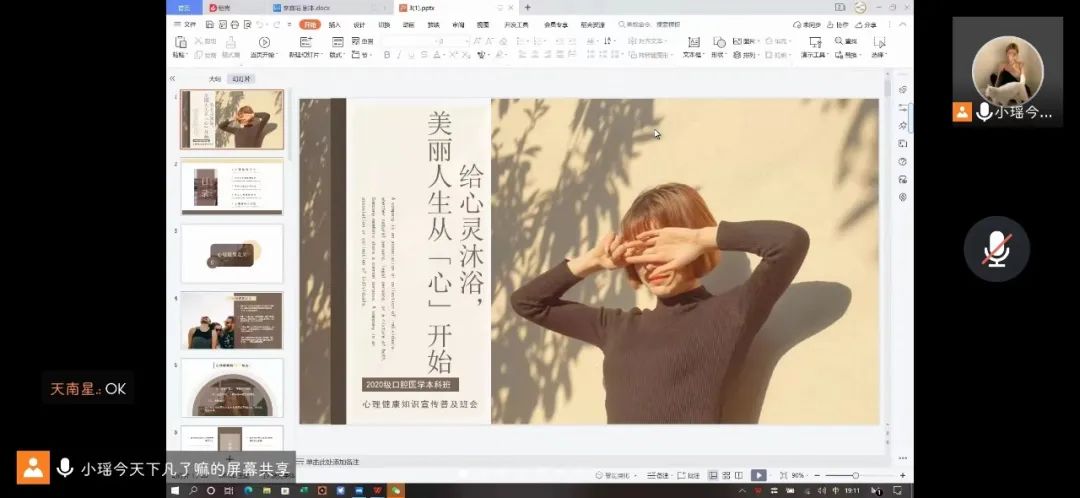Expand the Layout dropdown in ribbon
The width and height of the screenshot is (1080, 498).
coord(337,55)
